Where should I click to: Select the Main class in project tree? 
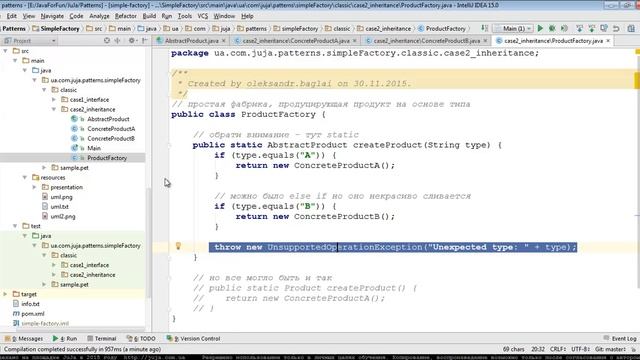(94, 148)
